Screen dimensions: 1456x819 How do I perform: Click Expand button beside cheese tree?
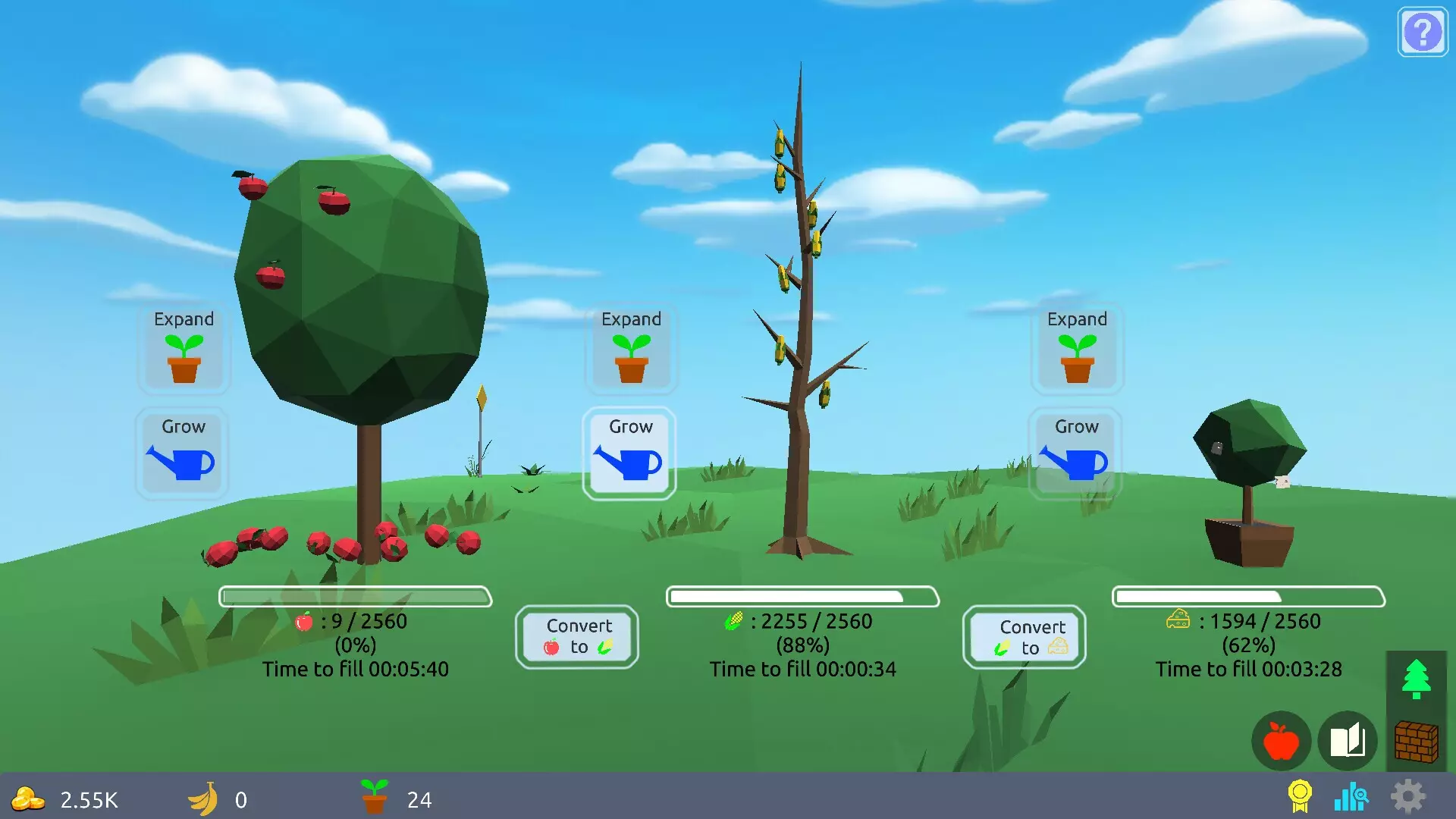1077,347
